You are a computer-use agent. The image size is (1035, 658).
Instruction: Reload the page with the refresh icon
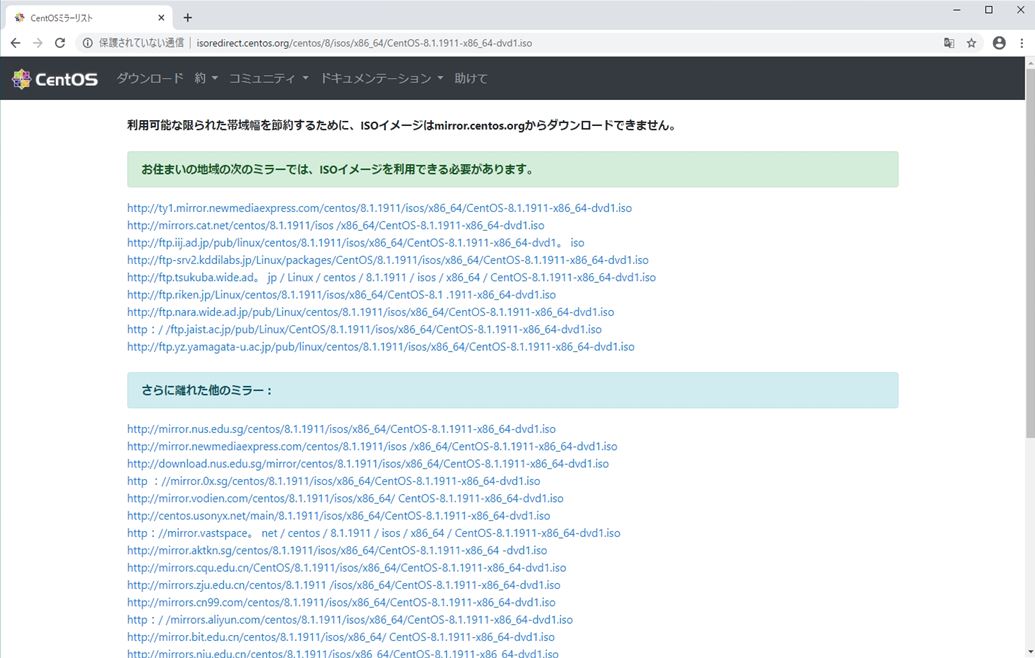[60, 43]
